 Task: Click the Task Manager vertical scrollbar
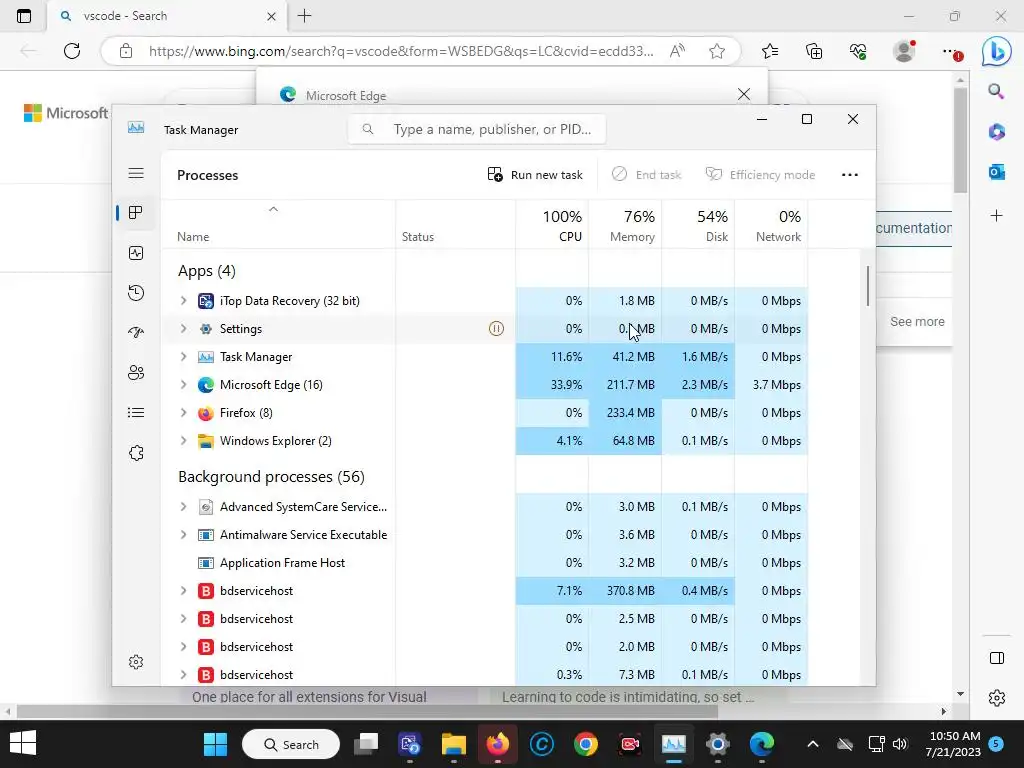point(868,285)
